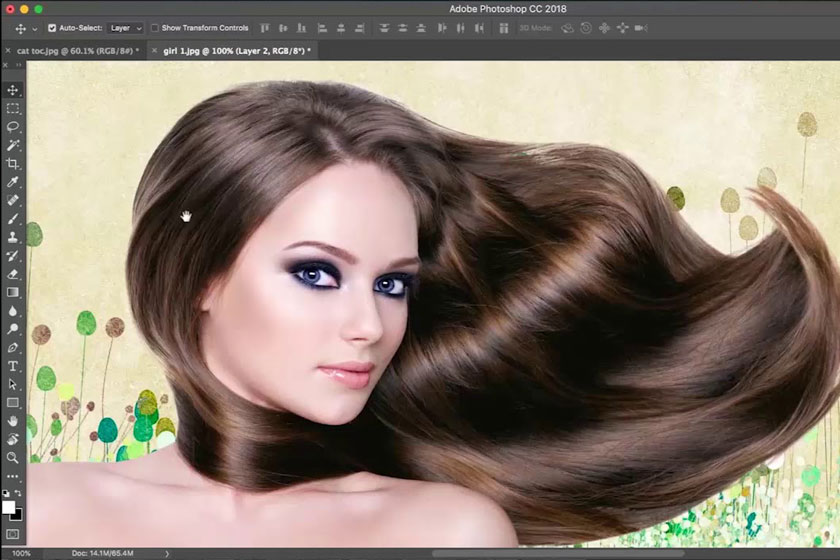Select the Move tool in the toolbox
Viewport: 840px width, 560px height.
[13, 90]
